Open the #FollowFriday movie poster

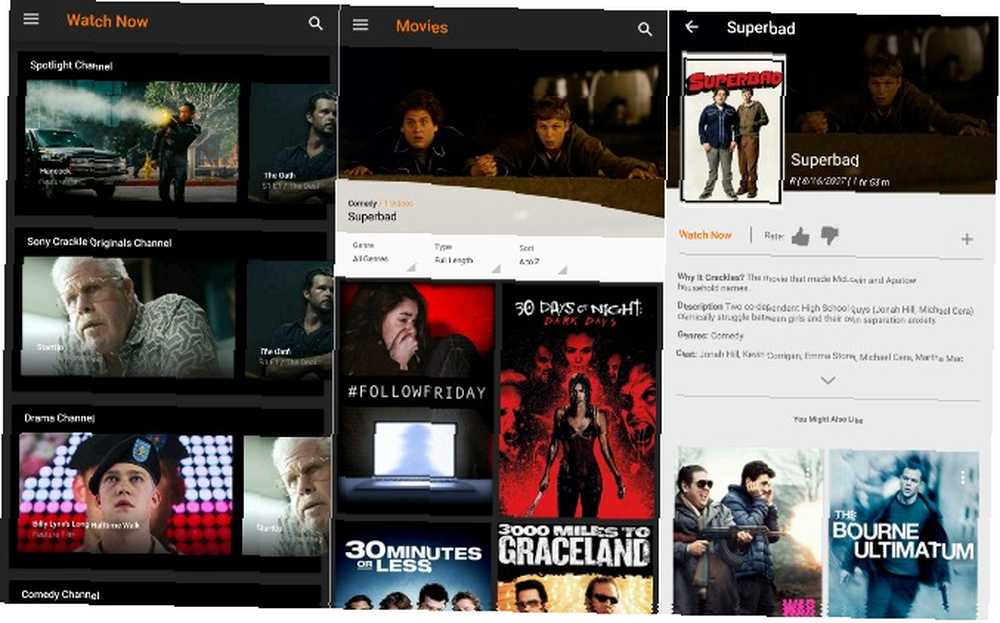tap(416, 399)
